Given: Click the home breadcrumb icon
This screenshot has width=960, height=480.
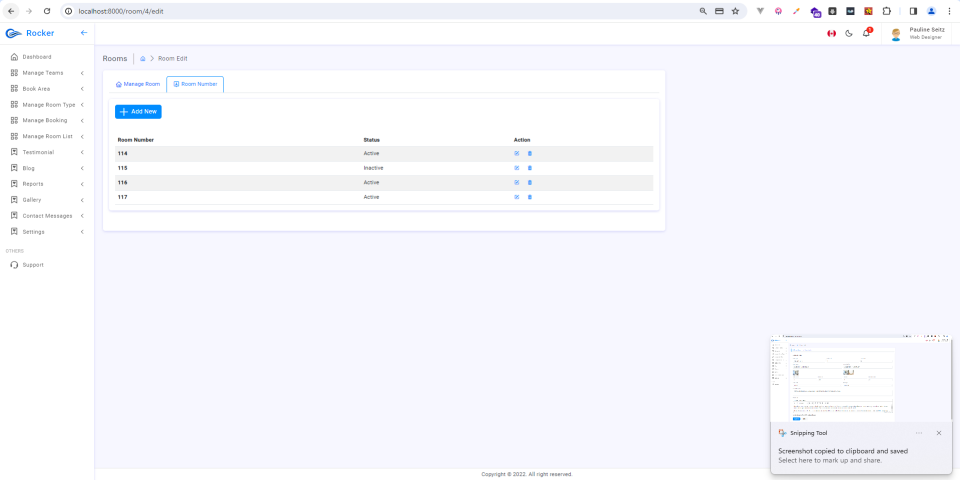Looking at the screenshot, I should 143,59.
